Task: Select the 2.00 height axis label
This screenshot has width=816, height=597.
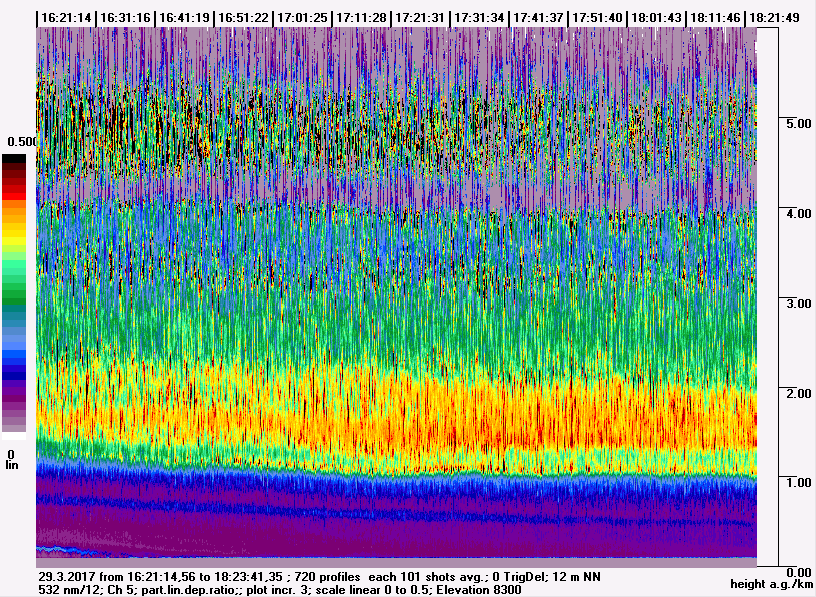Action: coord(798,393)
